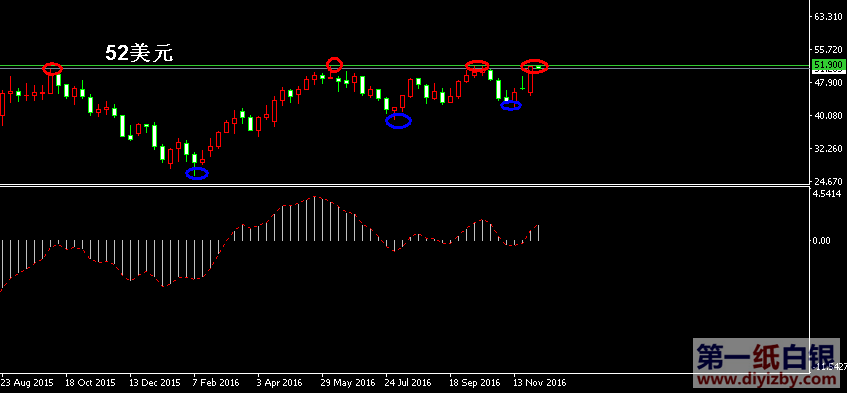This screenshot has height=393, width=847.
Task: Click the 4.5414 indicator scale label
Action: (828, 193)
